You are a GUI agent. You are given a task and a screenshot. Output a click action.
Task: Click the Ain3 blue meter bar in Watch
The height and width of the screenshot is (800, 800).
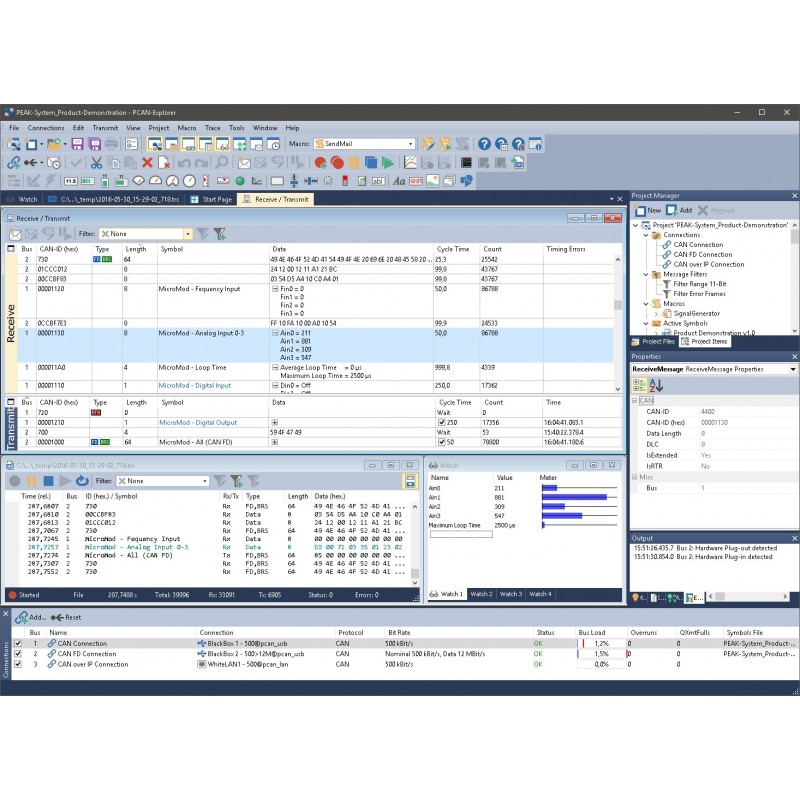click(x=562, y=516)
